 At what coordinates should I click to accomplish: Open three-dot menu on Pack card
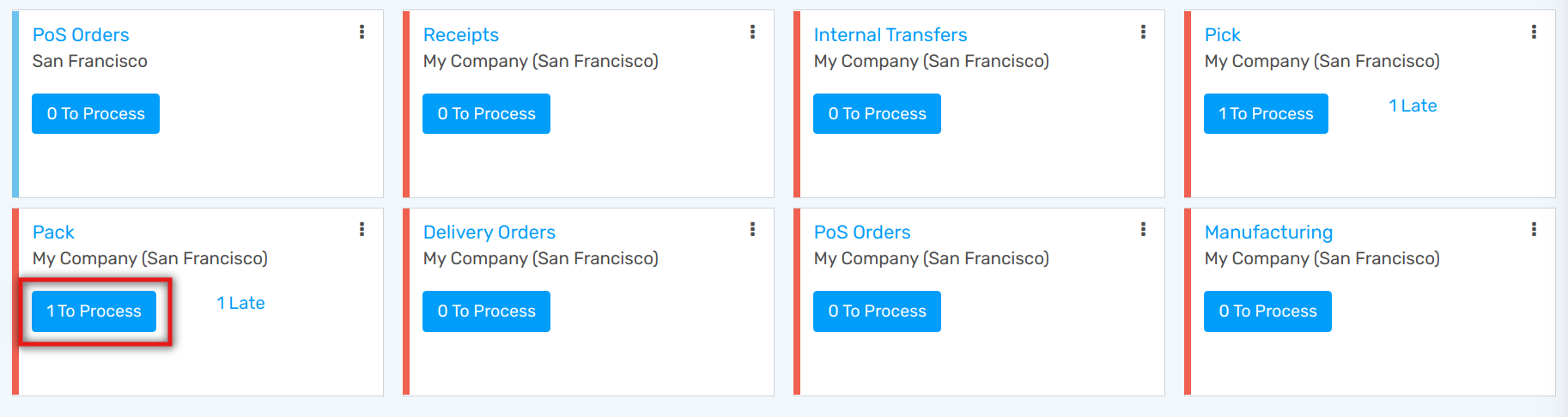[x=362, y=229]
